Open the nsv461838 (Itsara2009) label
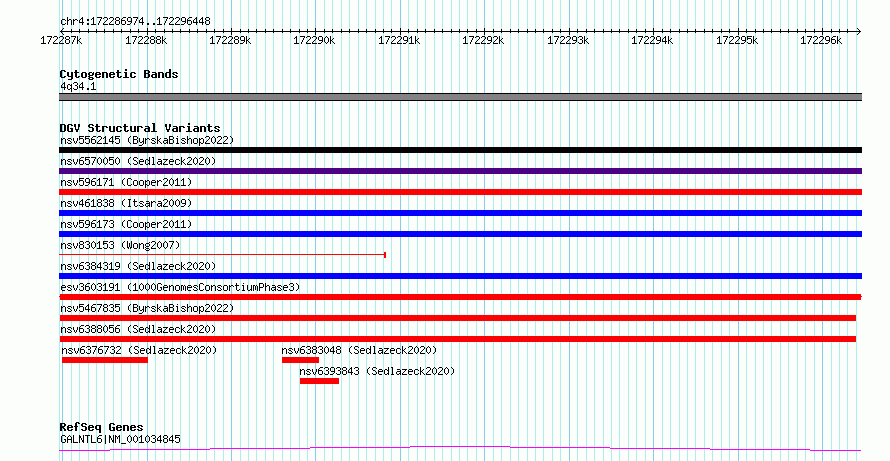 click(x=126, y=203)
